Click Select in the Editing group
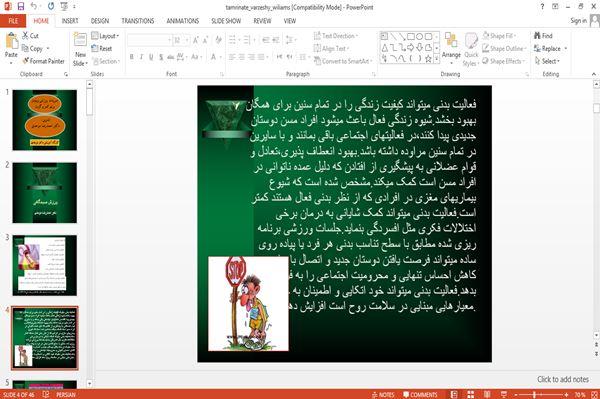This screenshot has width=600, height=399. pyautogui.click(x=547, y=61)
